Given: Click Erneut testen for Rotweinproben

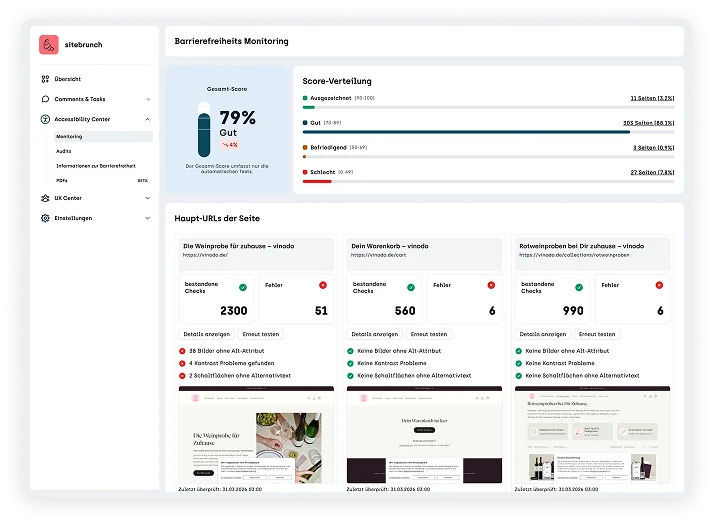Looking at the screenshot, I should (597, 334).
